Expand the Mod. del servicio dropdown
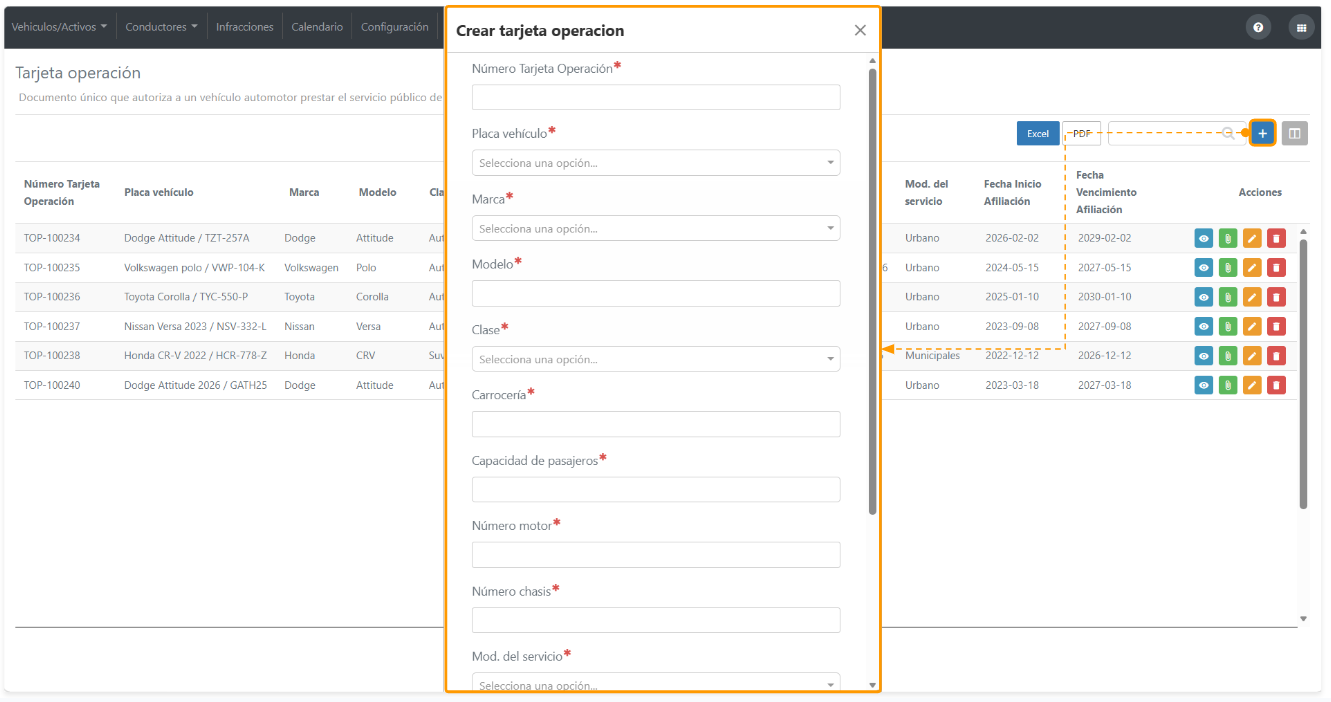Image resolution: width=1331 pixels, height=702 pixels. (656, 683)
